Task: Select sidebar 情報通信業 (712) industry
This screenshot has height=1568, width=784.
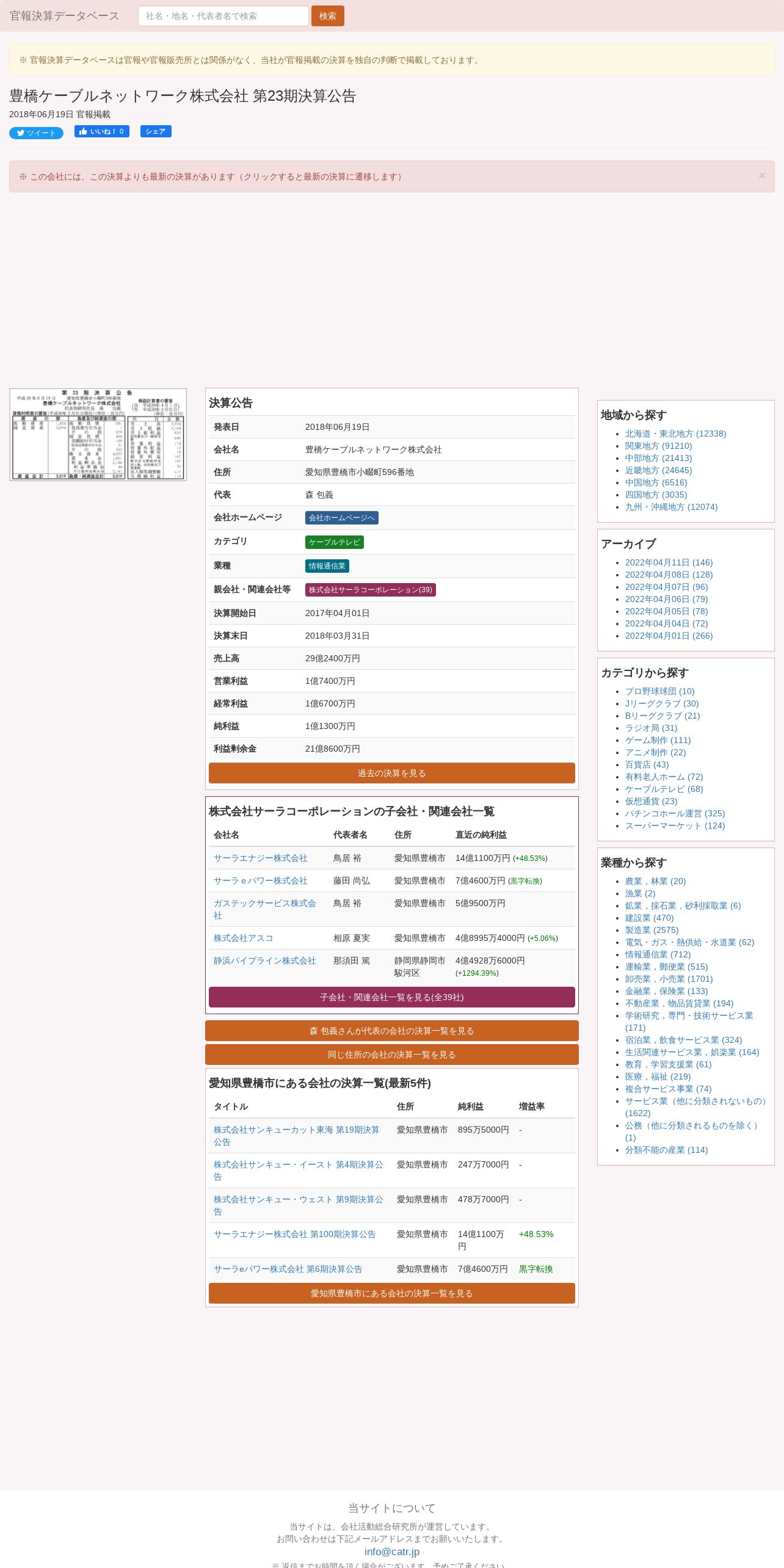Action: (658, 954)
